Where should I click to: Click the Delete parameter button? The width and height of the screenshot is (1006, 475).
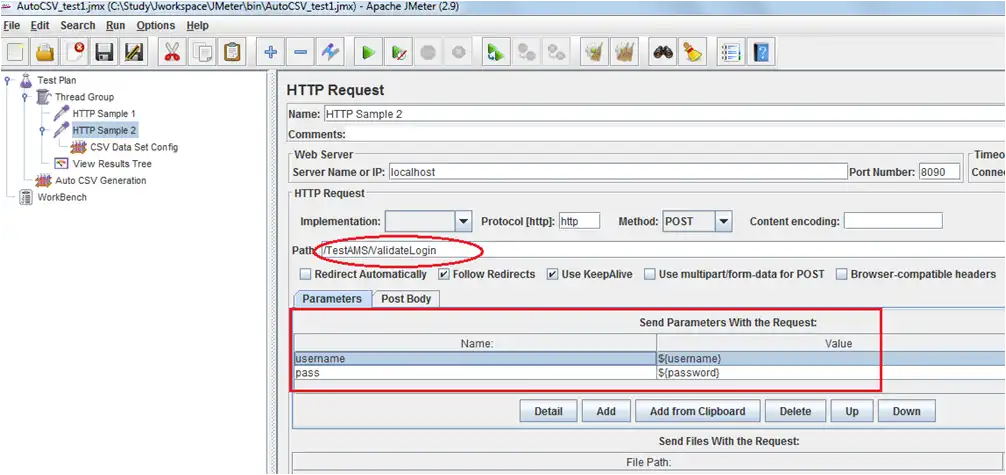[795, 411]
